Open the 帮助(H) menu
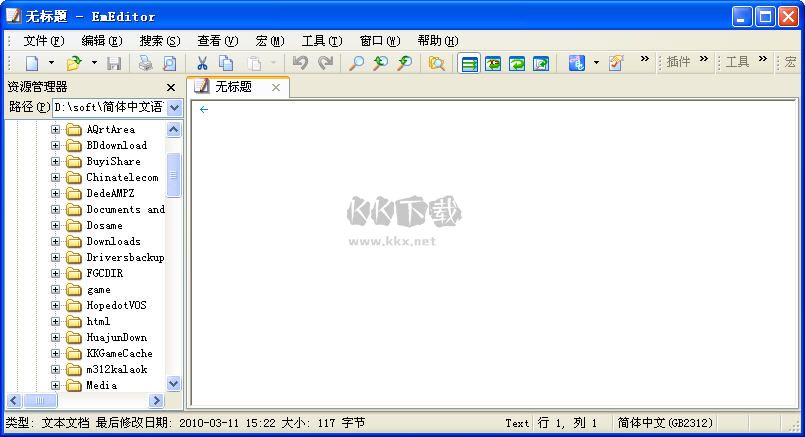The width and height of the screenshot is (805, 437). click(x=438, y=41)
